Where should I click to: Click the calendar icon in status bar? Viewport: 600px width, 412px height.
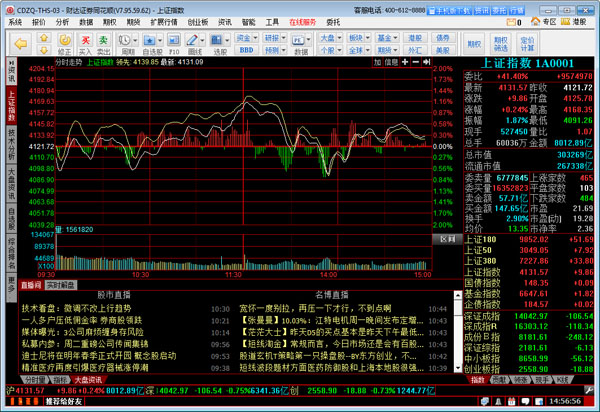point(512,401)
